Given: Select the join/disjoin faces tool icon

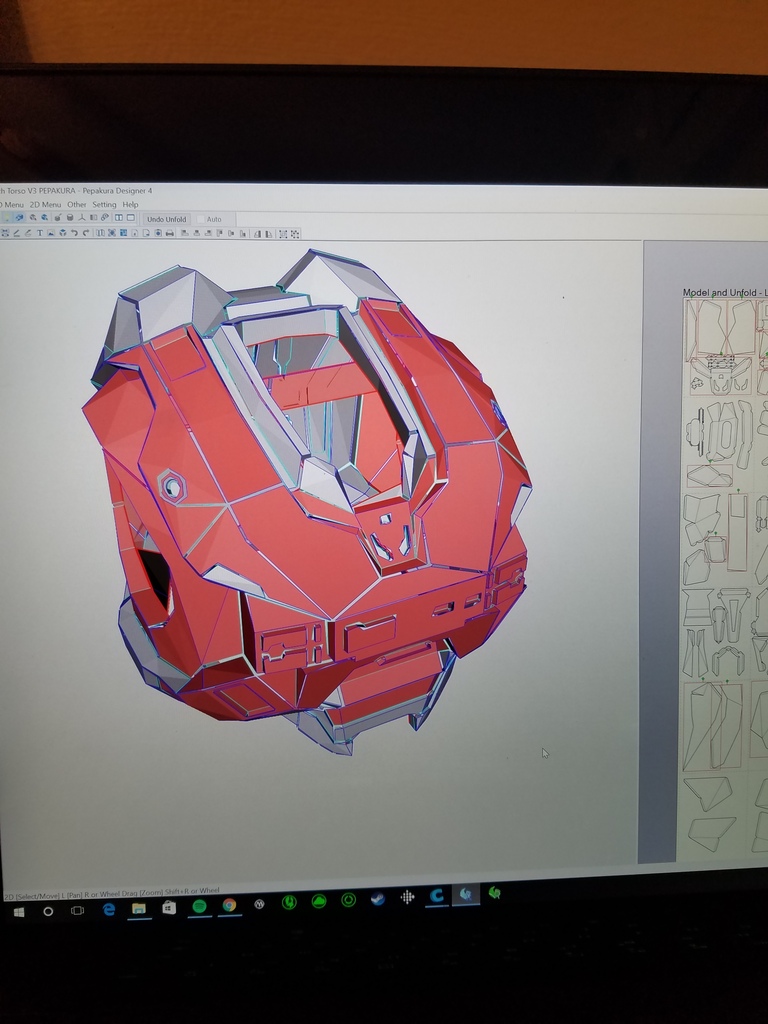Looking at the screenshot, I should point(28,233).
